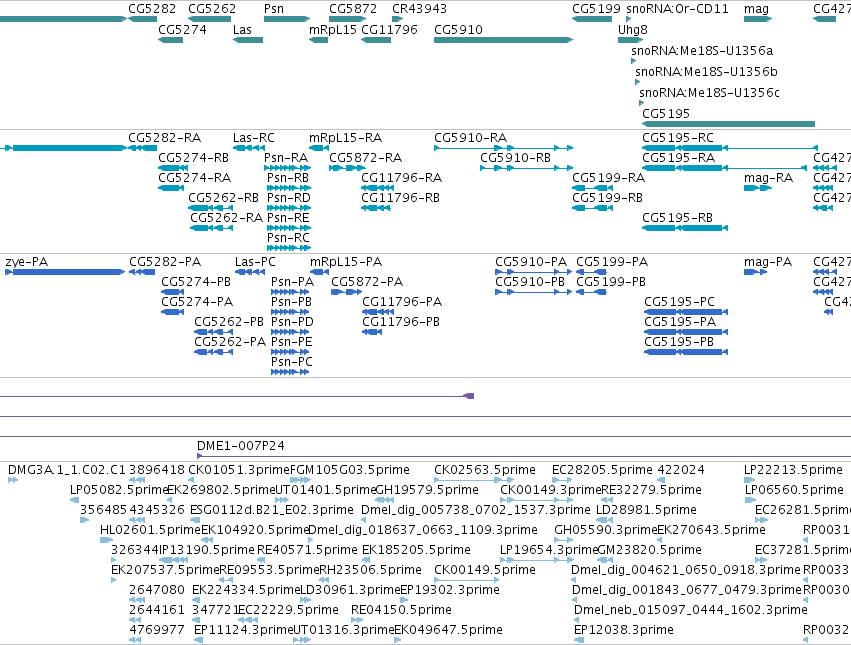Select transcript CG5199-RB label
The height and width of the screenshot is (645, 851).
pos(607,198)
